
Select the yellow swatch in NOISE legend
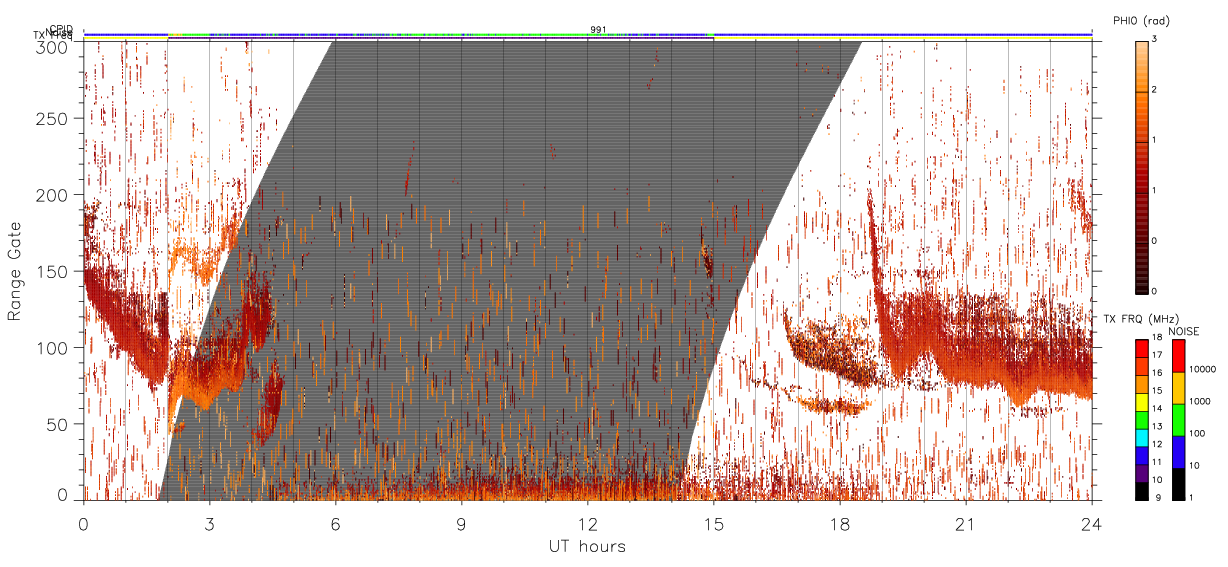[1178, 386]
